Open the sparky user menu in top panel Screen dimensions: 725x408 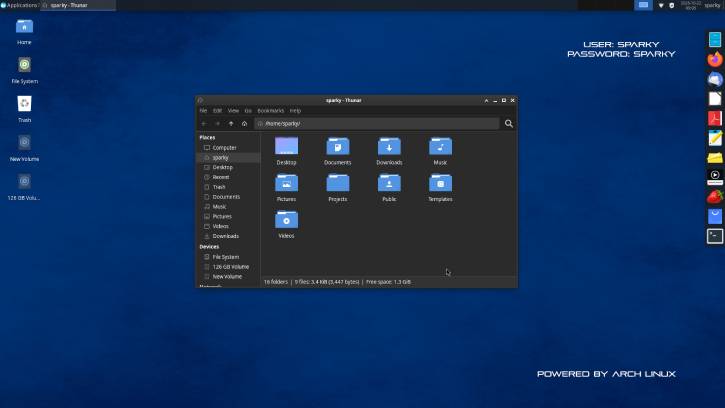[x=713, y=5]
